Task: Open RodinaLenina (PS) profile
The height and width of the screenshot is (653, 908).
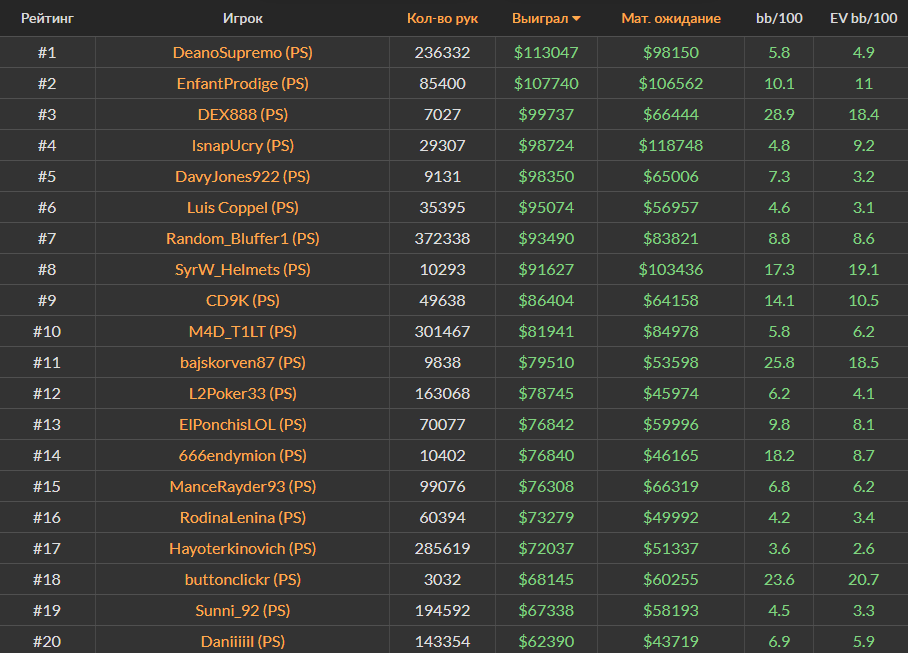Action: pos(242,517)
